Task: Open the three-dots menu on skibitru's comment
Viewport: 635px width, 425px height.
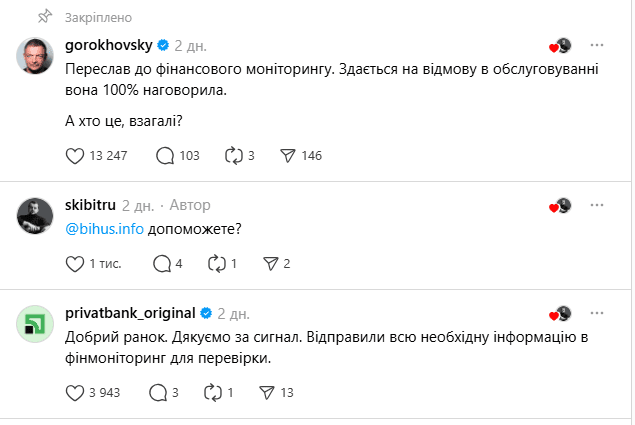Action: [597, 205]
